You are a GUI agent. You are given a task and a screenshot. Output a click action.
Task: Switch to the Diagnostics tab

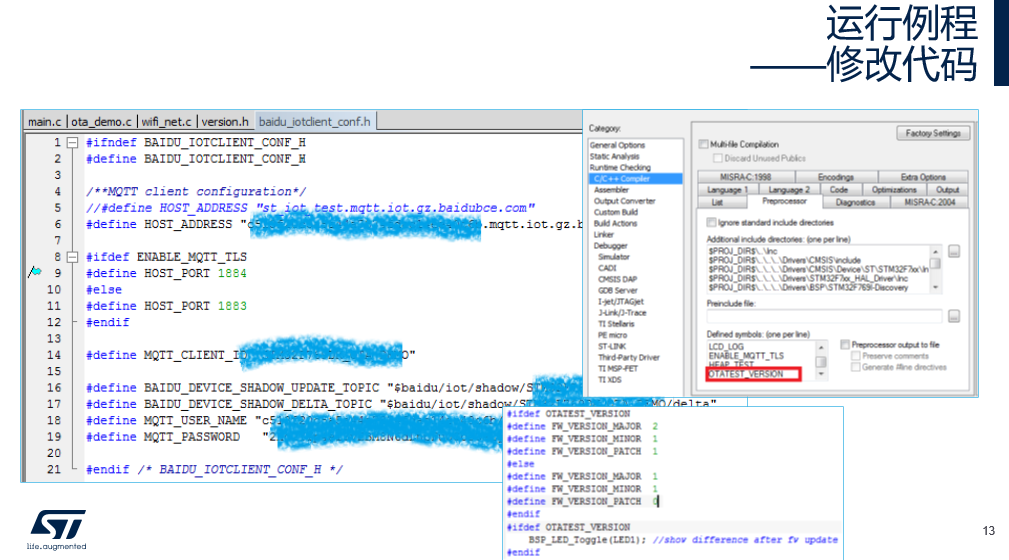tap(855, 202)
